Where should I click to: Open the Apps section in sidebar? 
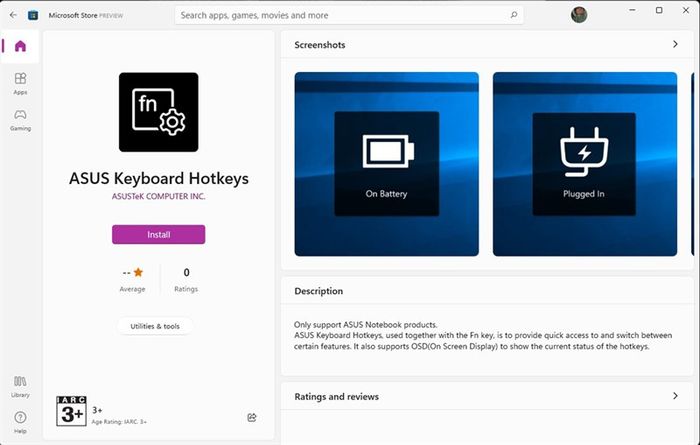click(x=20, y=83)
